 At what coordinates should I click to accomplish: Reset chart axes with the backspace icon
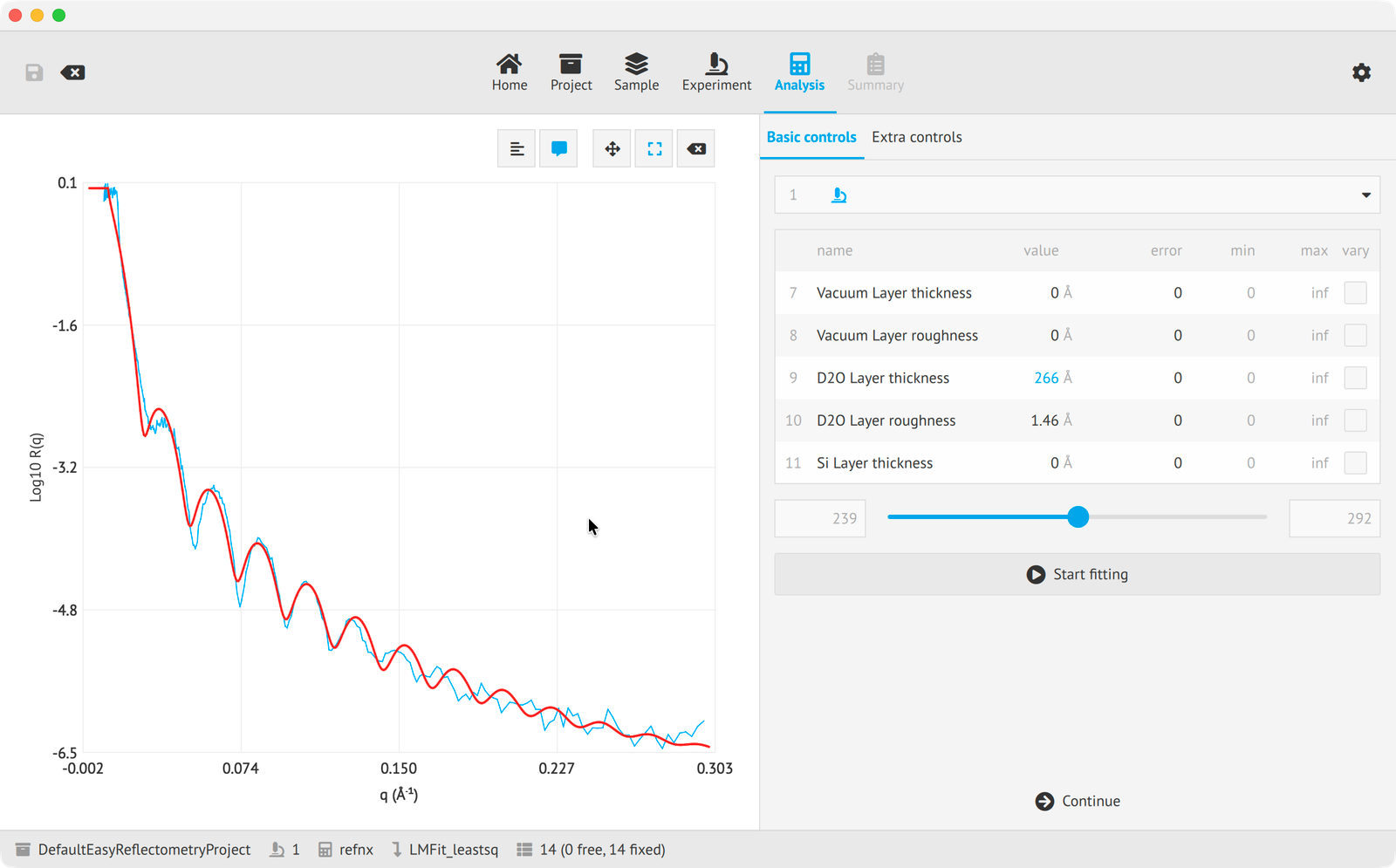tap(696, 149)
